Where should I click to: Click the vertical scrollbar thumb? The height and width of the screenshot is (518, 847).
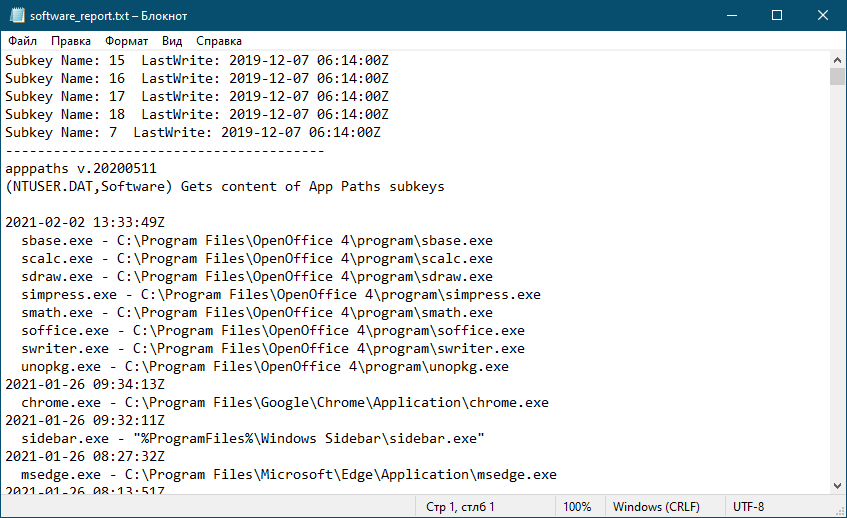[837, 77]
